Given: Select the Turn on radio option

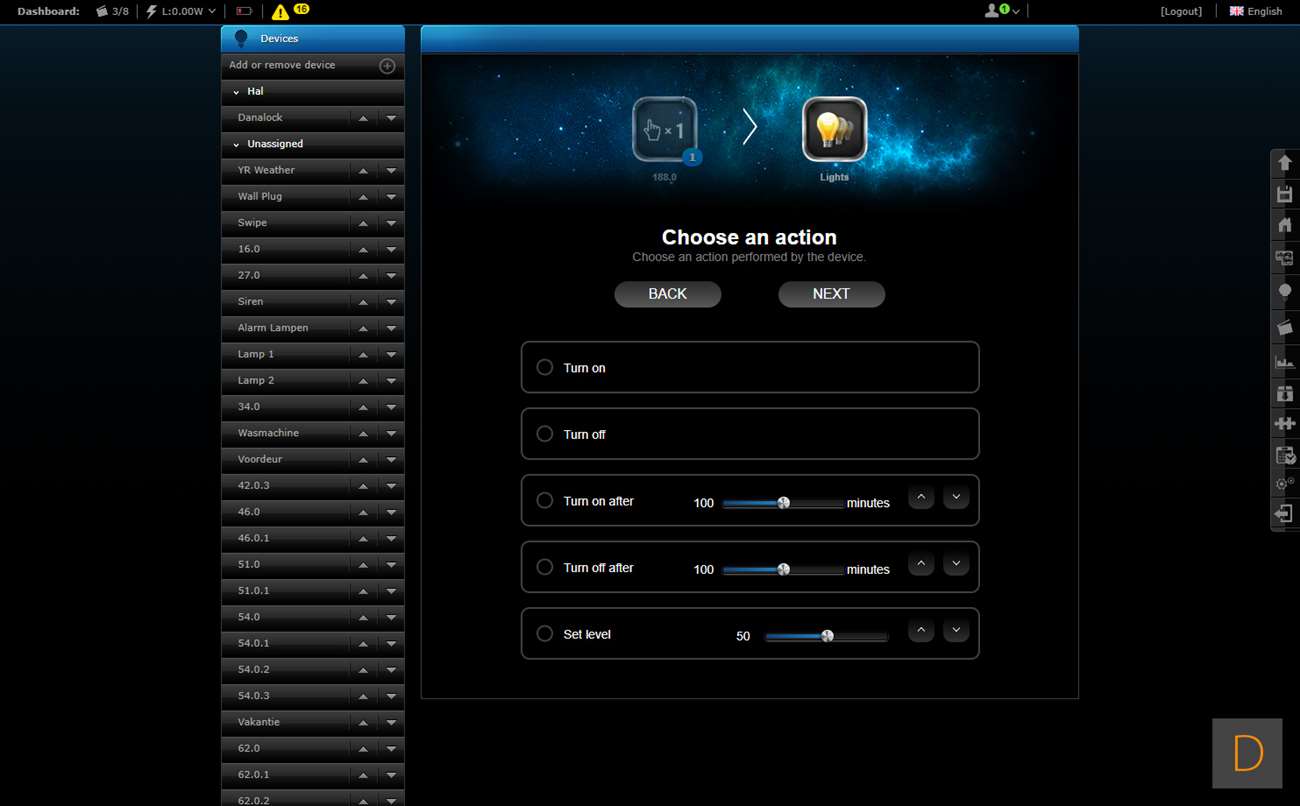Looking at the screenshot, I should pyautogui.click(x=545, y=367).
